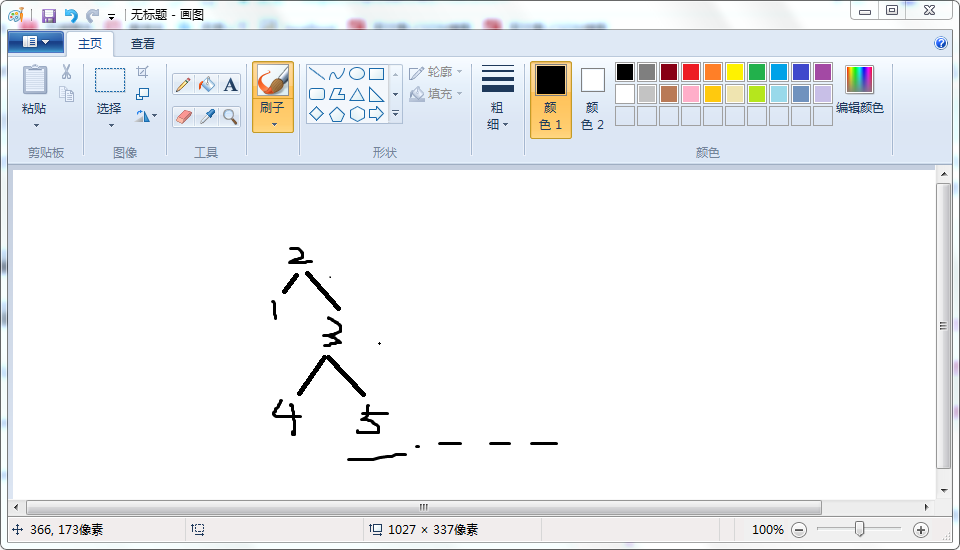960x550 pixels.
Task: Select the Color picker eyedropper tool
Action: tap(207, 116)
